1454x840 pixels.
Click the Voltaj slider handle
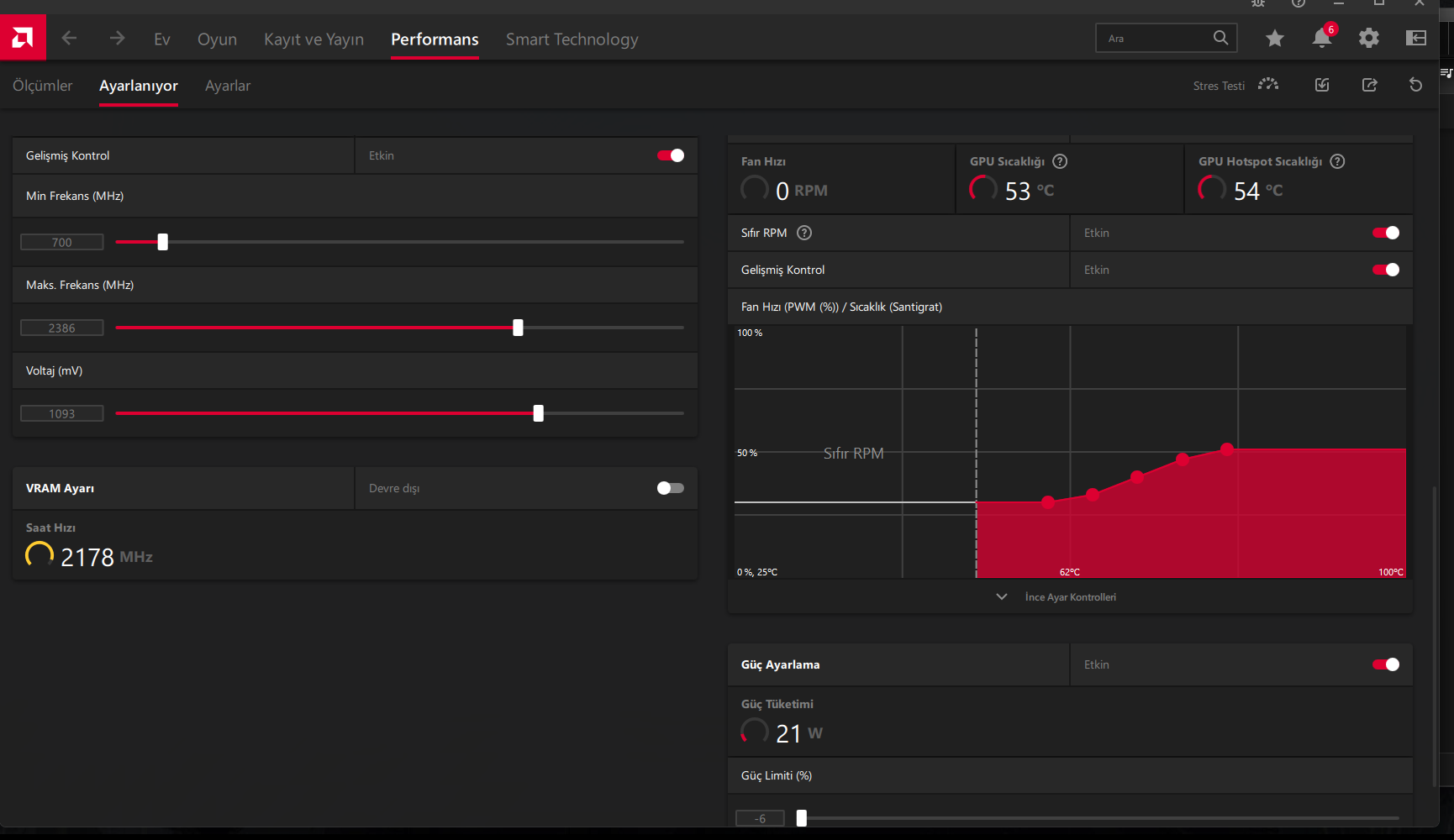pos(539,413)
